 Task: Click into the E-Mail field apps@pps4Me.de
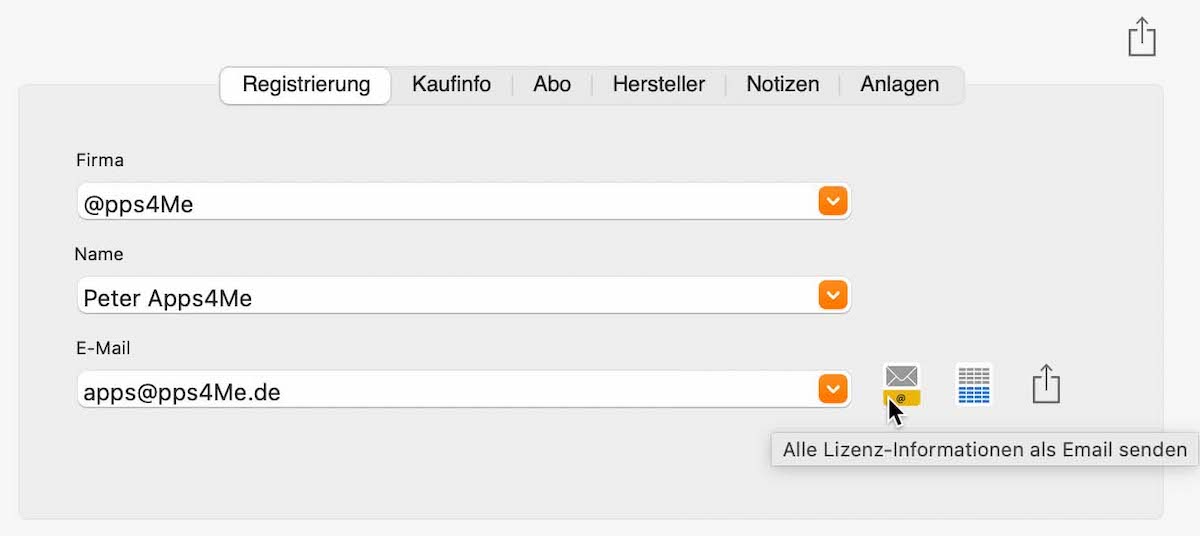(x=464, y=389)
